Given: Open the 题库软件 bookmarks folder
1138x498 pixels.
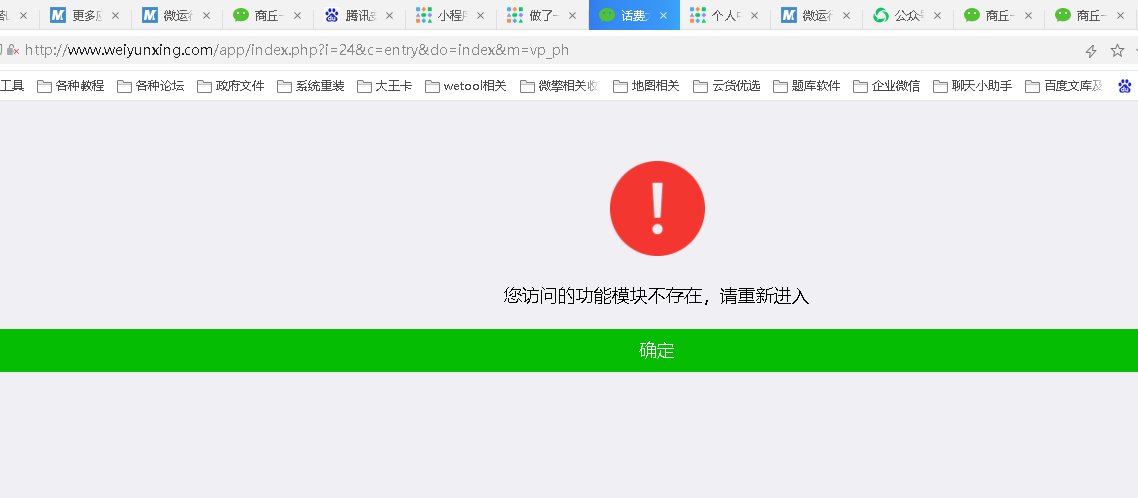Looking at the screenshot, I should pyautogui.click(x=807, y=86).
